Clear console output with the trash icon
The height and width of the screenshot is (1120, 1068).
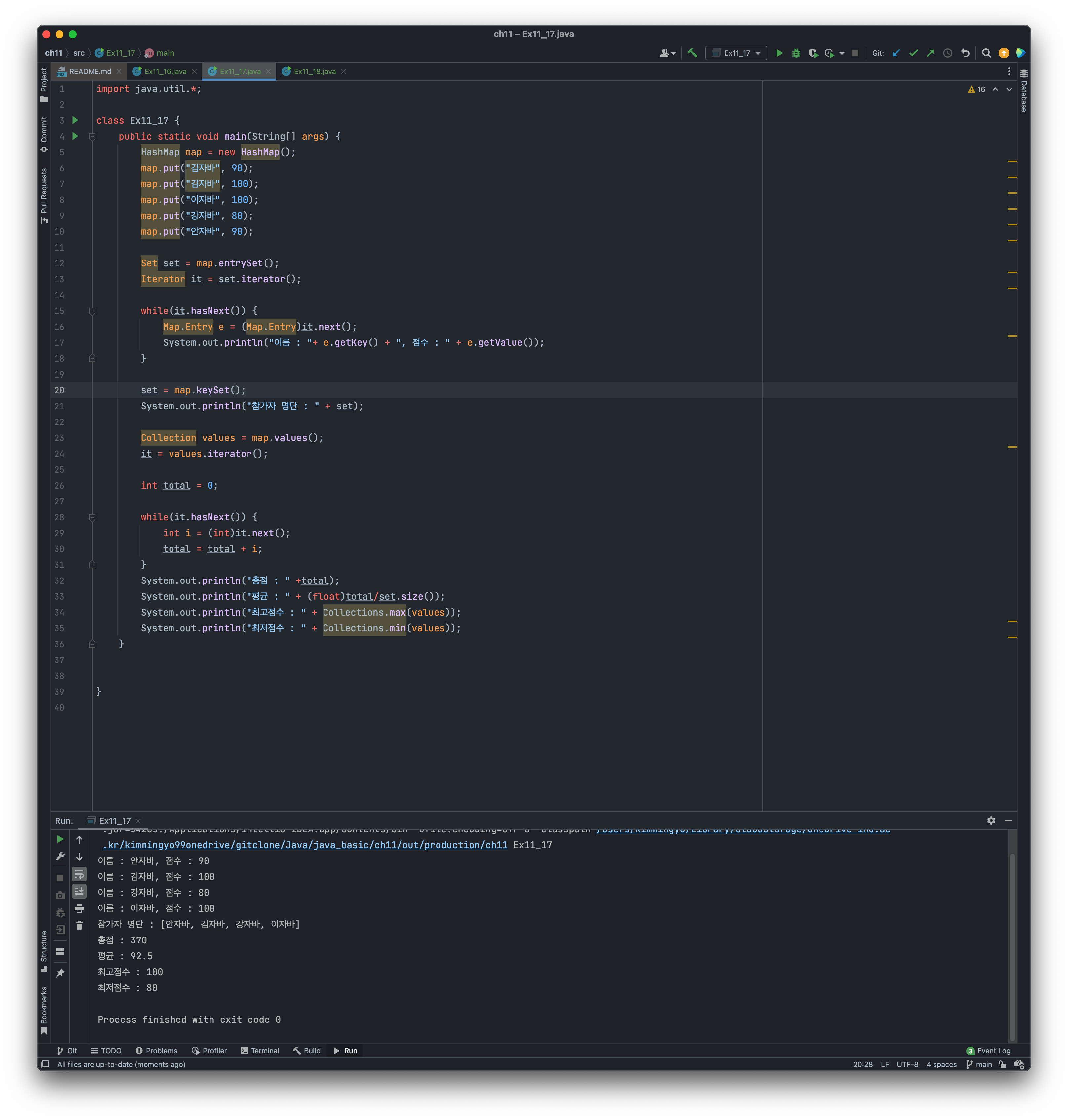coord(79,925)
